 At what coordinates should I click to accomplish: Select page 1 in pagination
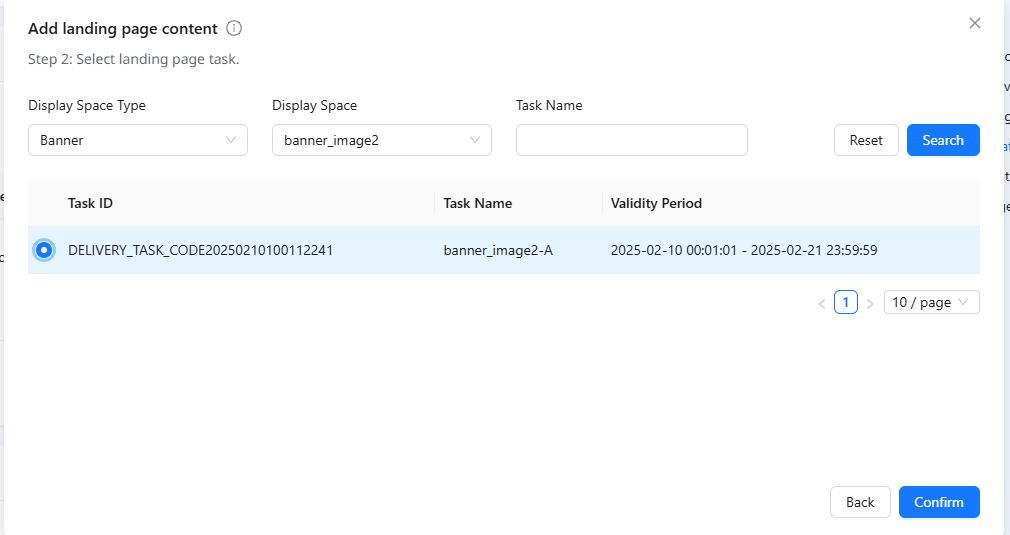click(x=846, y=302)
